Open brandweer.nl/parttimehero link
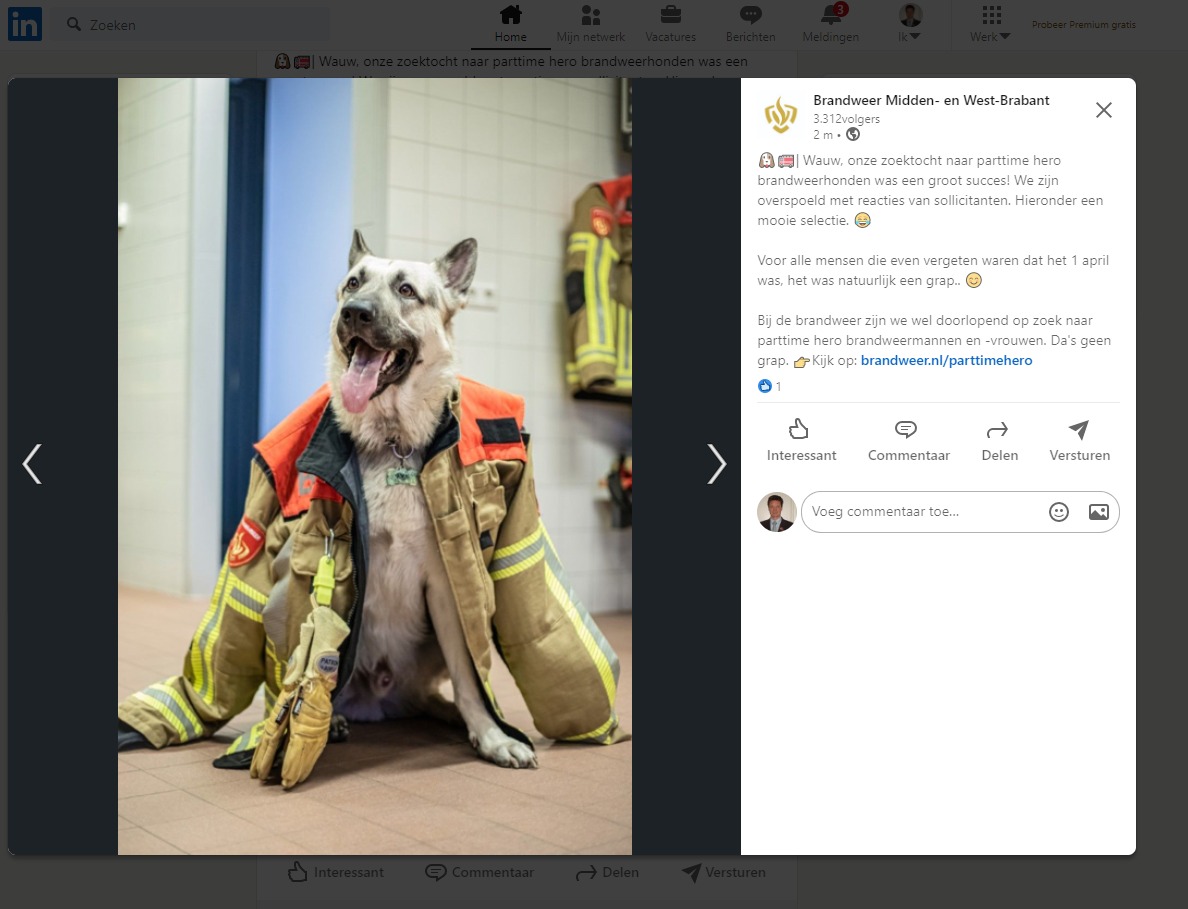This screenshot has width=1188, height=909. click(x=946, y=361)
